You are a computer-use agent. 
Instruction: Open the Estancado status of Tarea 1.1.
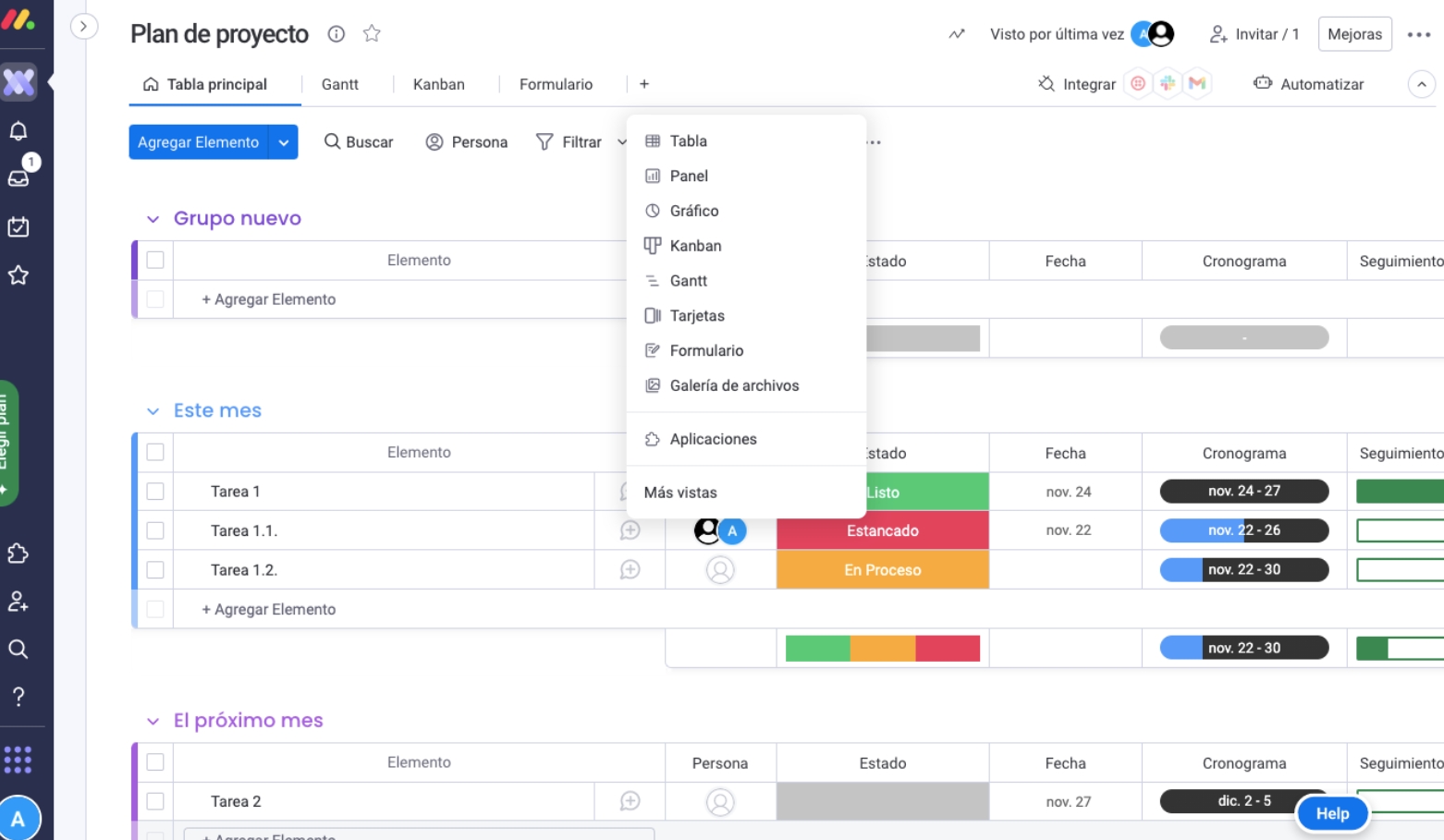pos(883,530)
